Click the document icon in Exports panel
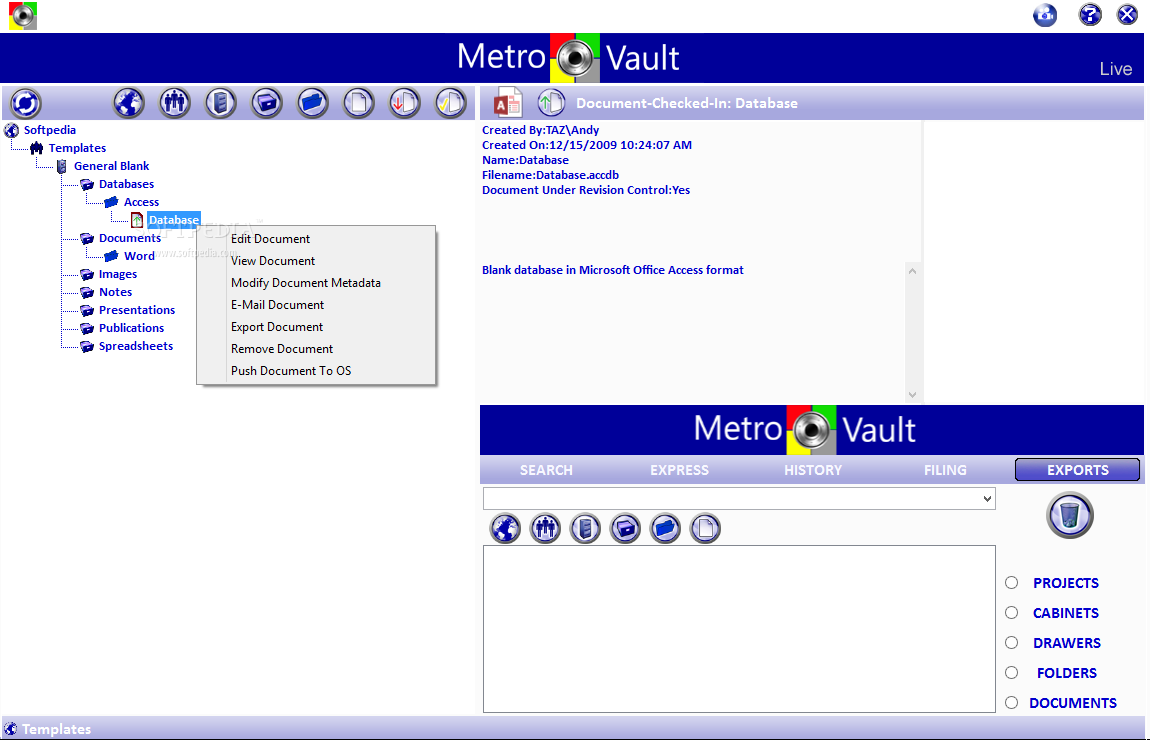Viewport: 1150px width, 740px height. point(706,528)
